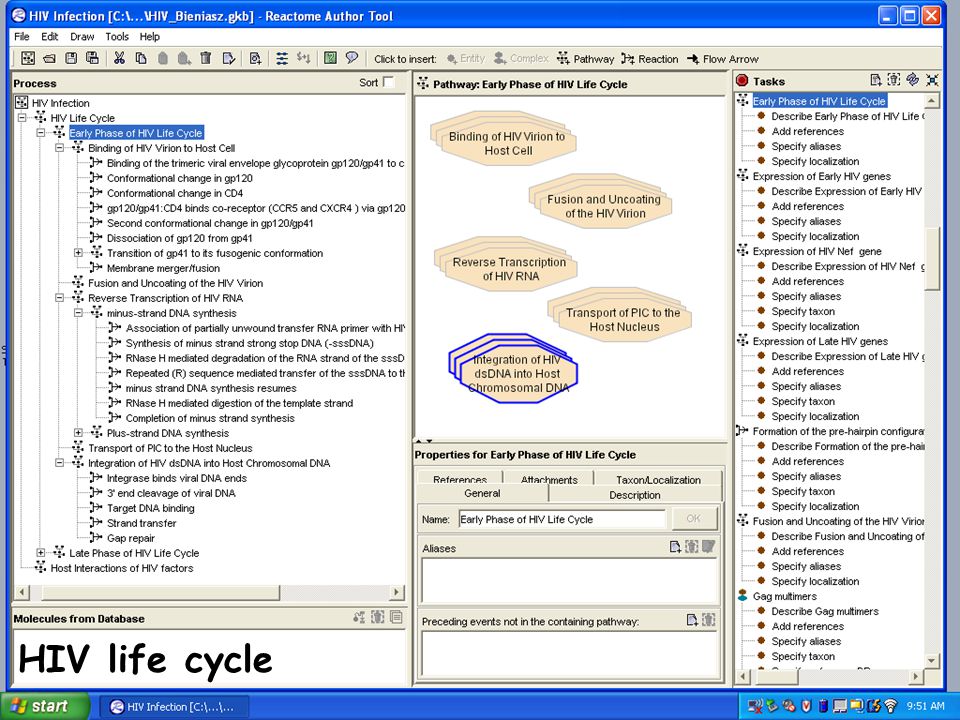Click the Open project folder icon
The height and width of the screenshot is (720, 960).
tap(50, 58)
